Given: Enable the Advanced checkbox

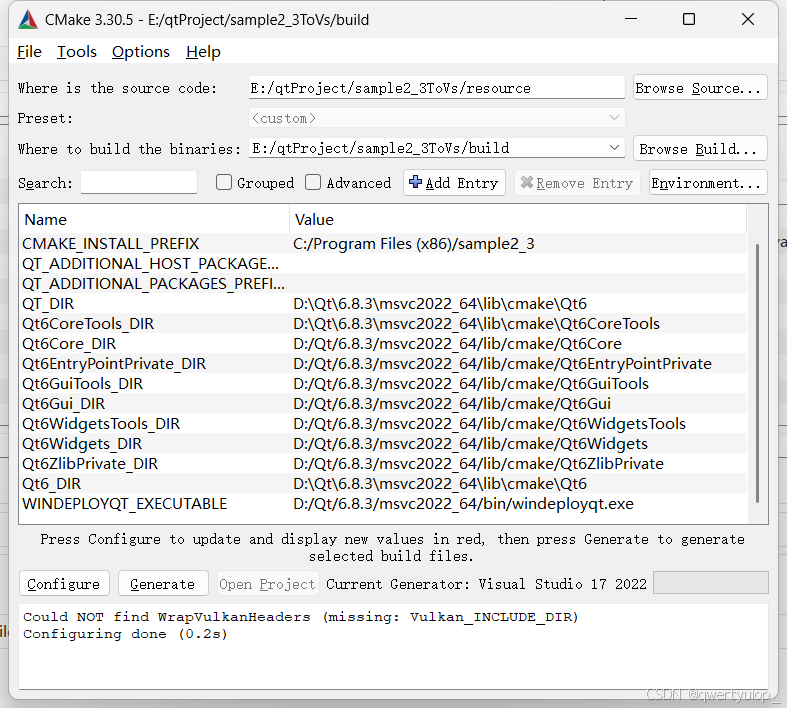Looking at the screenshot, I should coord(313,182).
